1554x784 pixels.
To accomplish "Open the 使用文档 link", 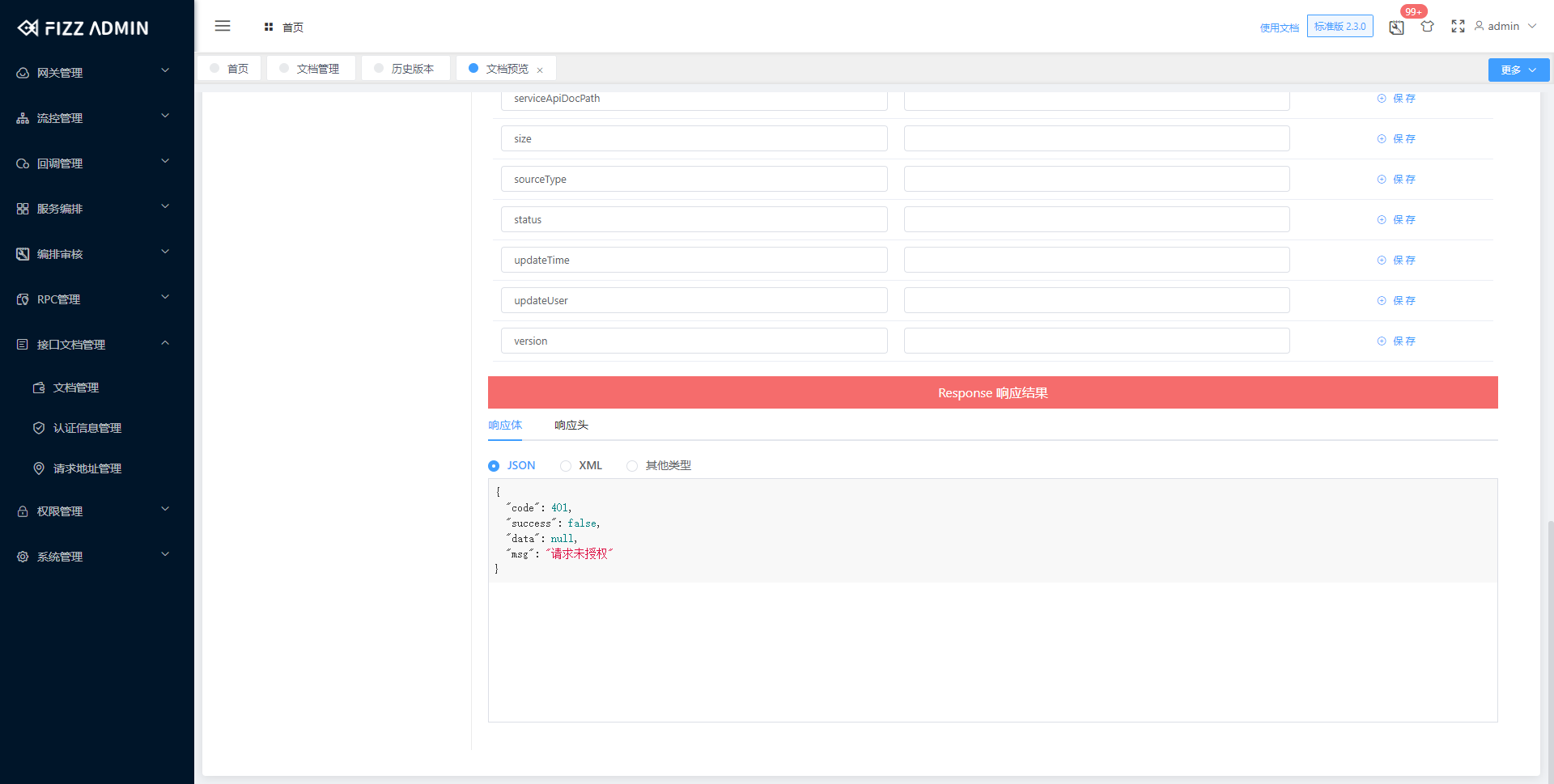I will coord(1279,27).
